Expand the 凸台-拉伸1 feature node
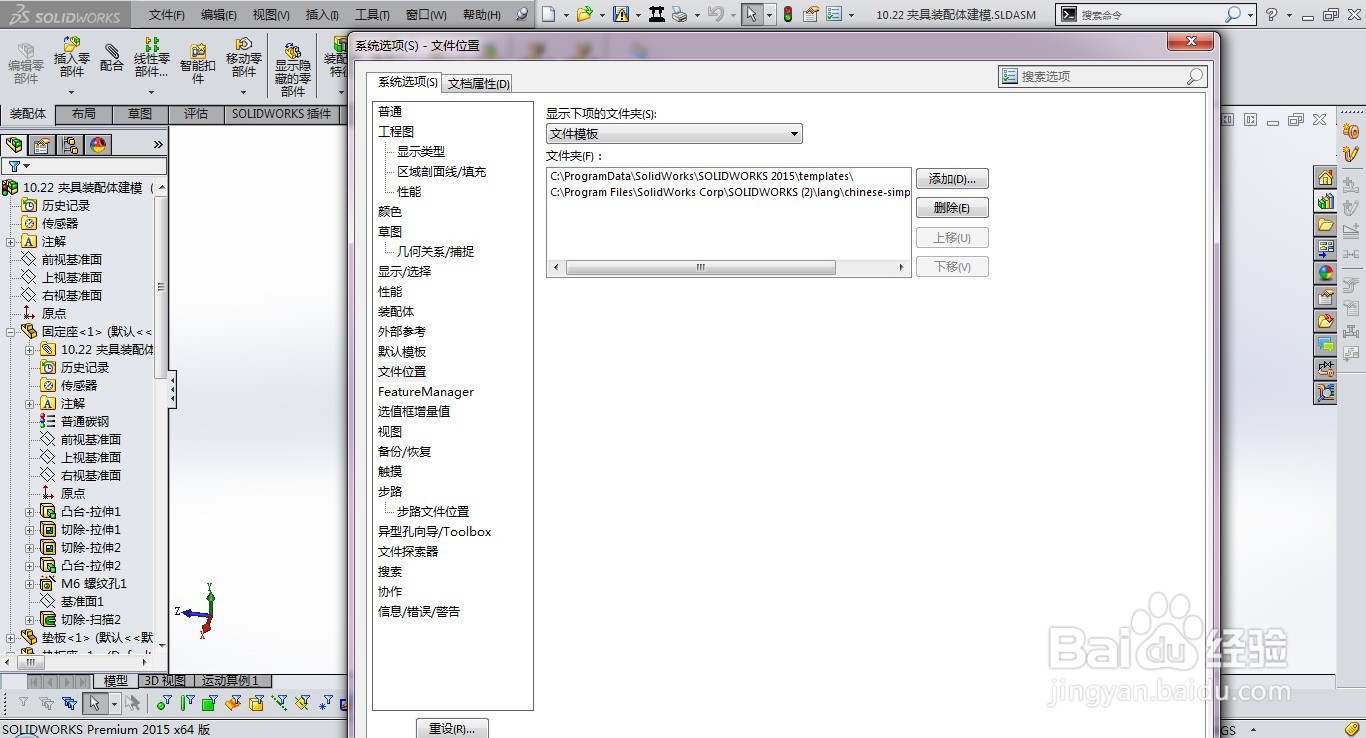This screenshot has width=1366, height=738. (x=30, y=511)
